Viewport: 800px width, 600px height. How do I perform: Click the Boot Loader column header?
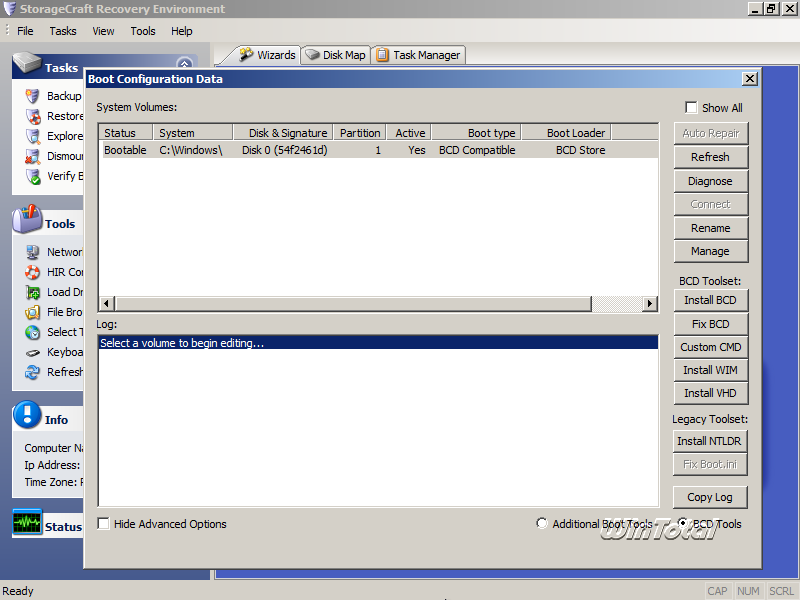566,133
